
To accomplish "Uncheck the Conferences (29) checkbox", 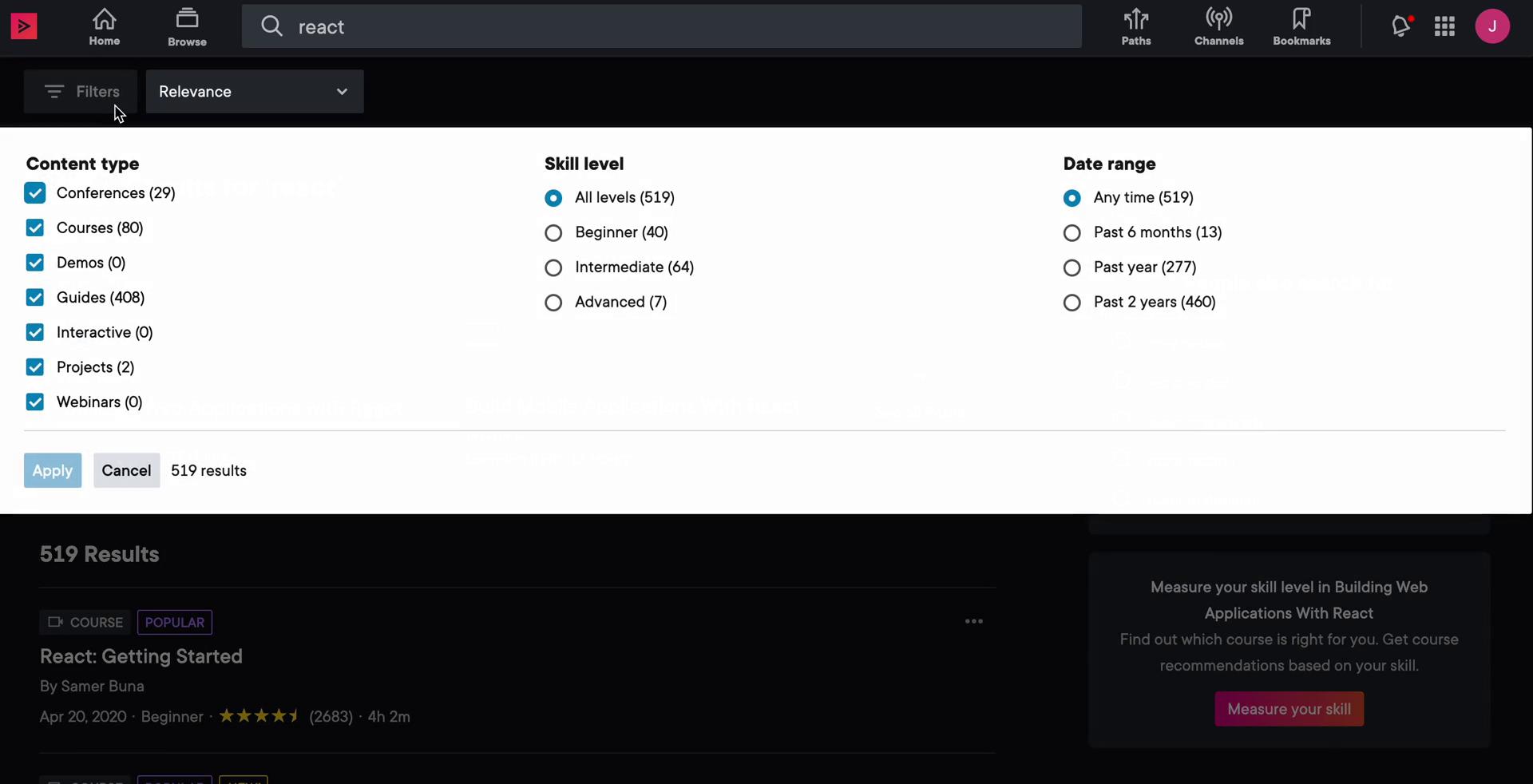I will pos(35,193).
